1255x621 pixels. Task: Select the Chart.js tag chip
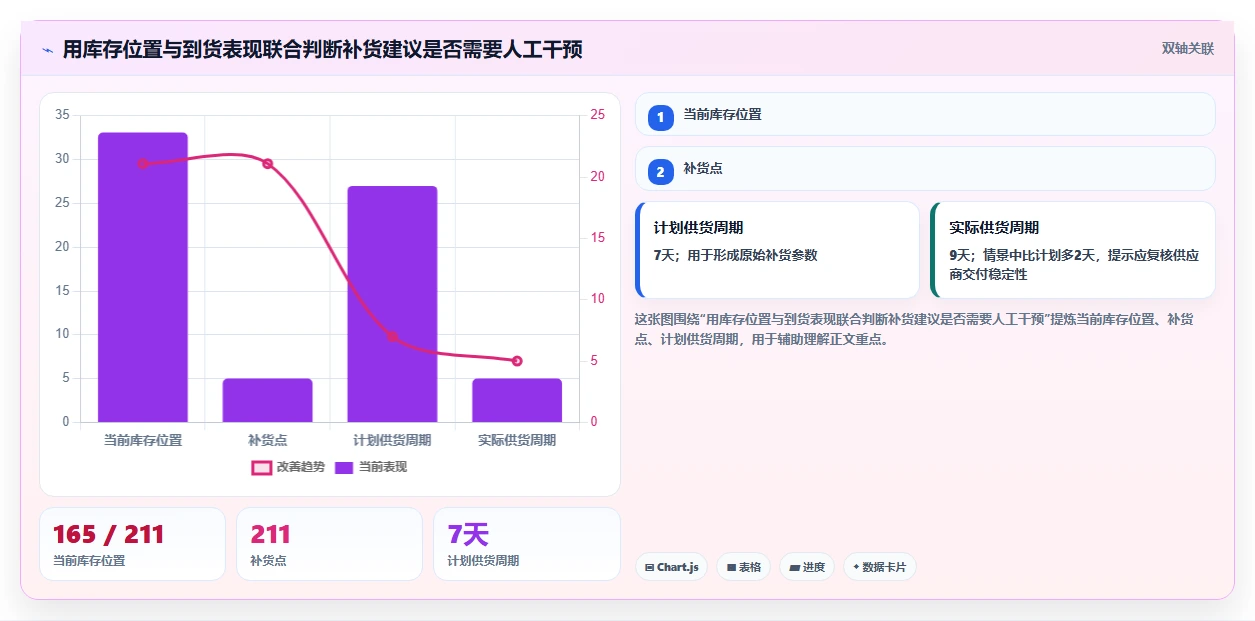pos(671,567)
